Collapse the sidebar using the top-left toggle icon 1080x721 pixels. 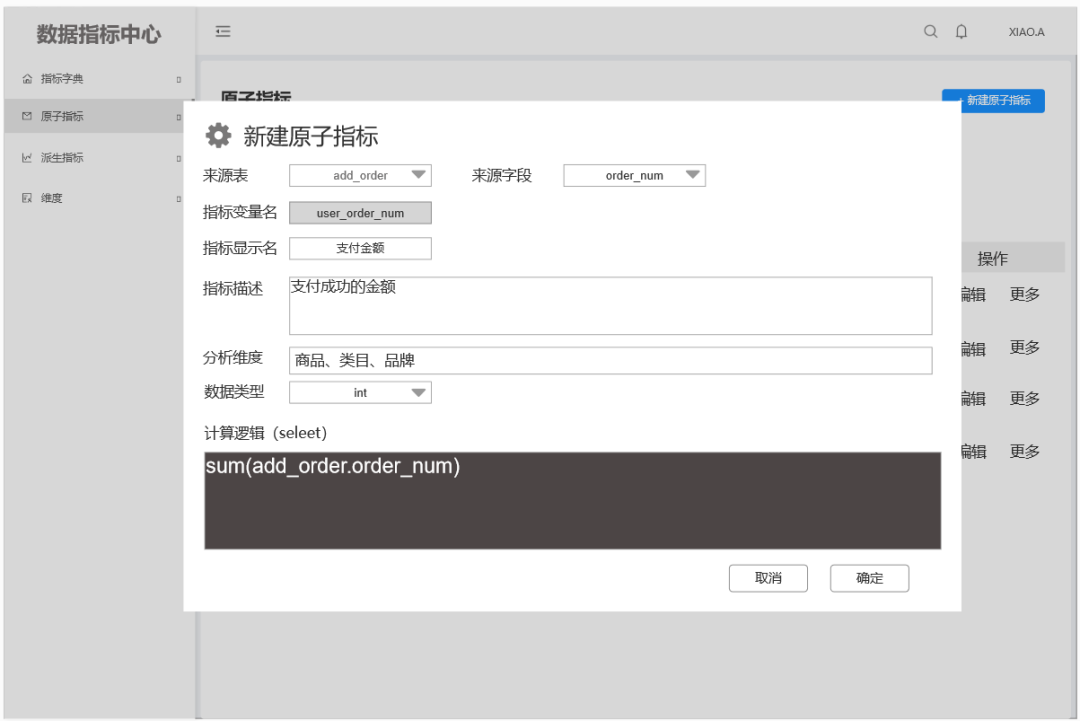click(x=223, y=31)
